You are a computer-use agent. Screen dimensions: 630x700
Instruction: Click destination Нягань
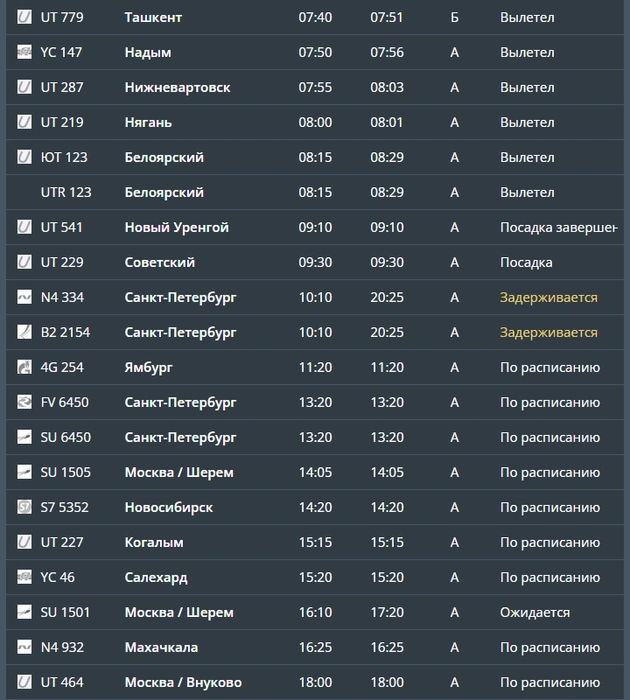(x=148, y=122)
